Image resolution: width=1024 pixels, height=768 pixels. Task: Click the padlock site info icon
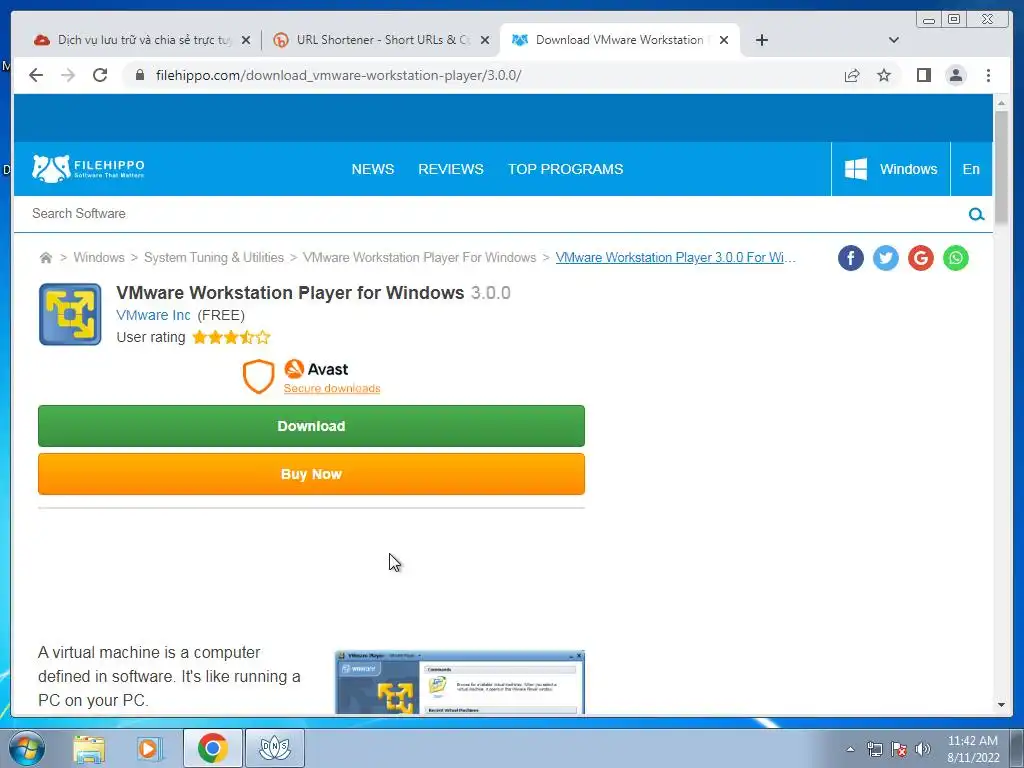139,75
